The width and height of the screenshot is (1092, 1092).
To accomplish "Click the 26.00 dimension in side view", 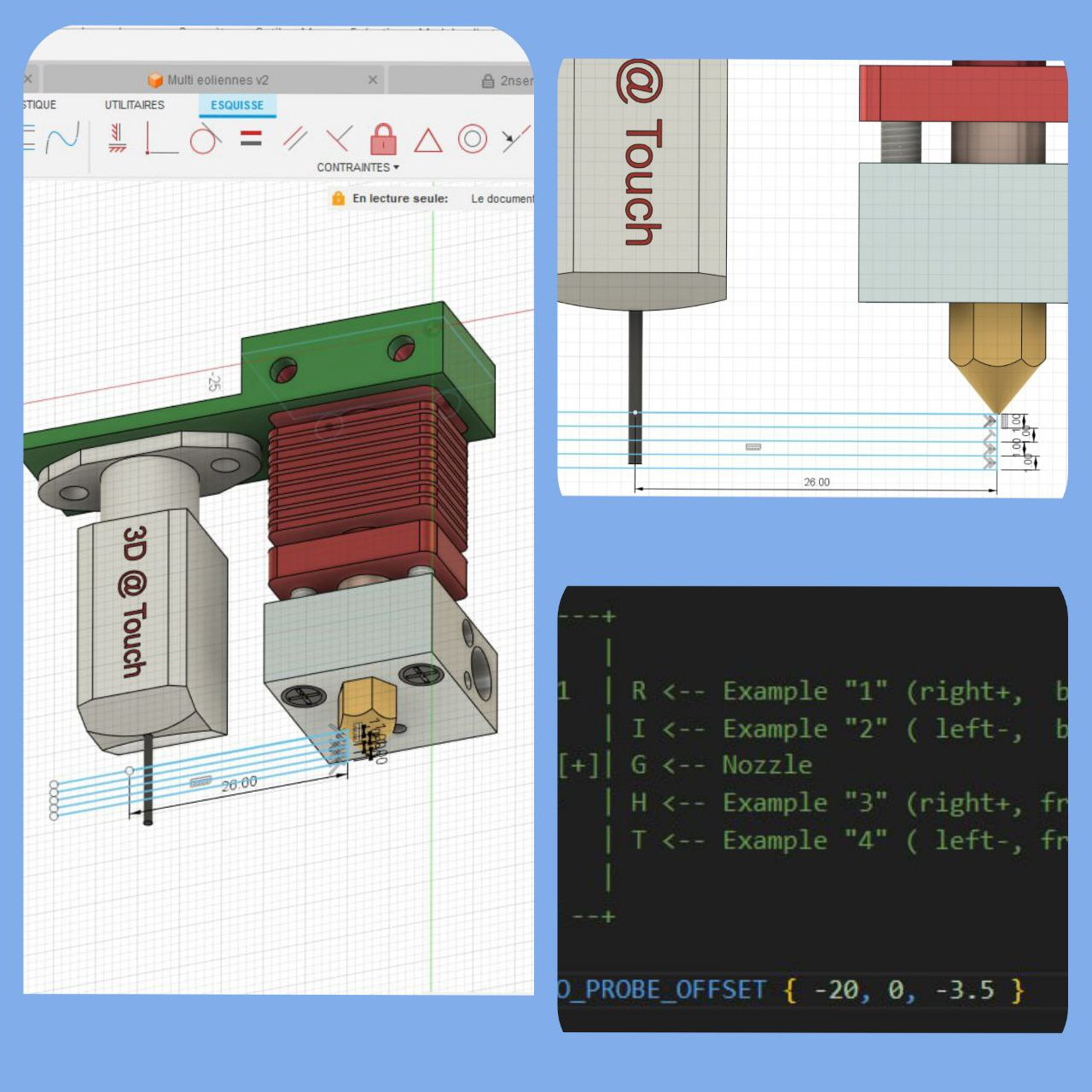I will pyautogui.click(x=816, y=482).
